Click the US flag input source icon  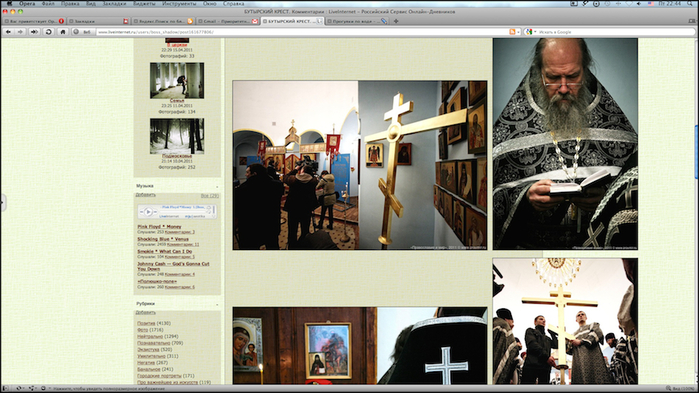point(651,4)
